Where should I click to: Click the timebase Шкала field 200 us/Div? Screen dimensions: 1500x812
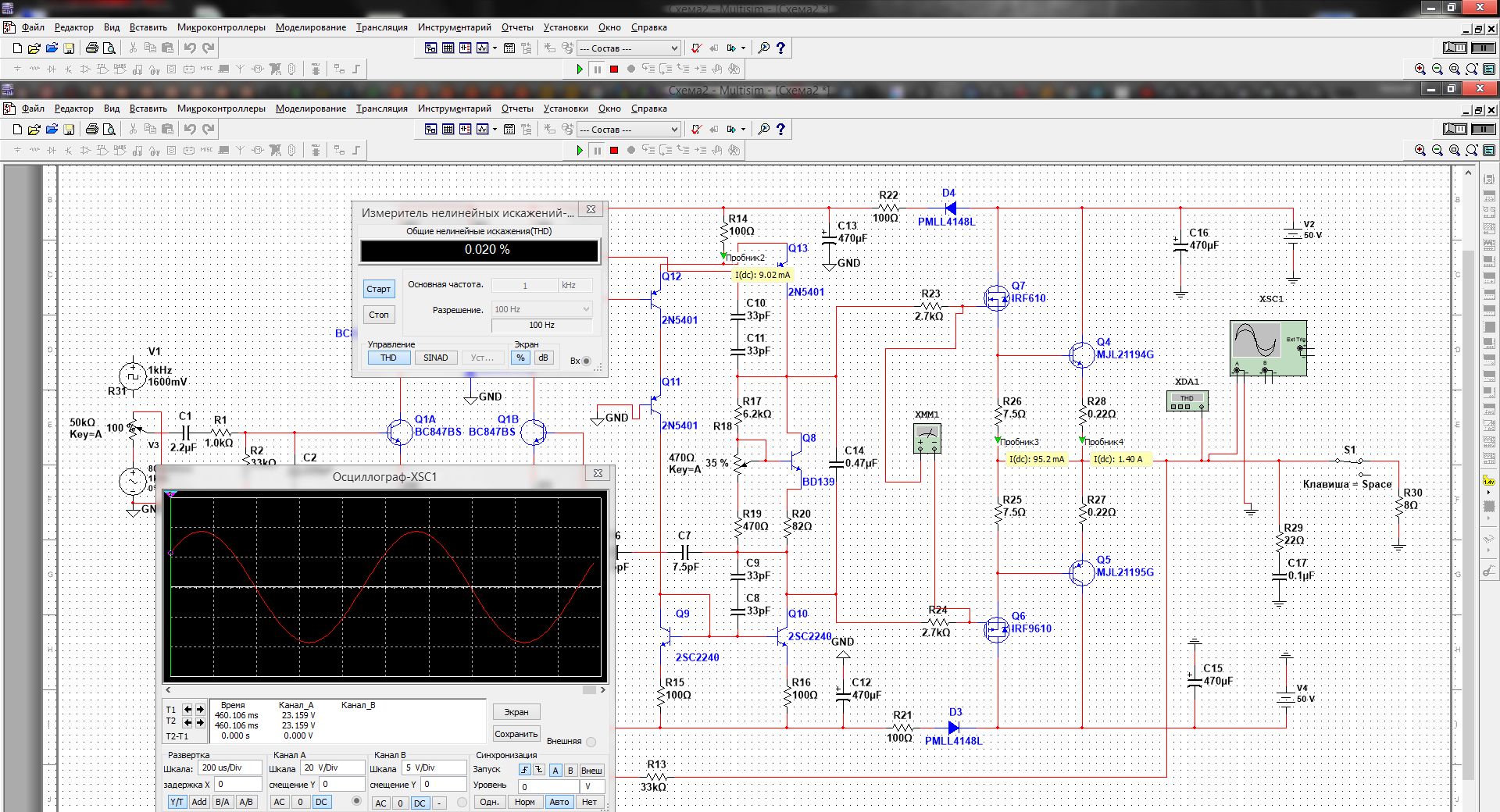(229, 768)
